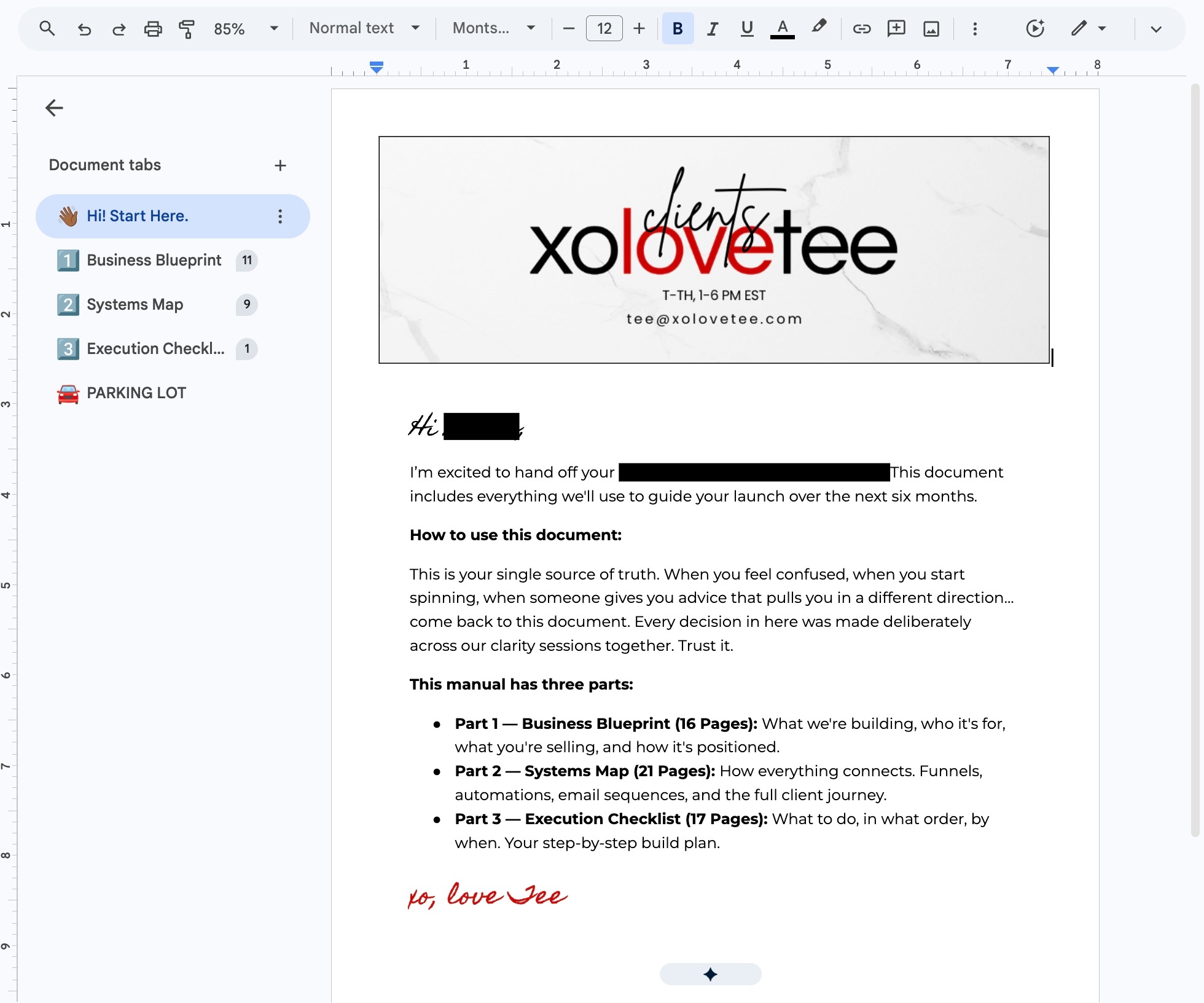Open options menu for Hi! Start Here. tab
The height and width of the screenshot is (1003, 1204).
tap(280, 216)
